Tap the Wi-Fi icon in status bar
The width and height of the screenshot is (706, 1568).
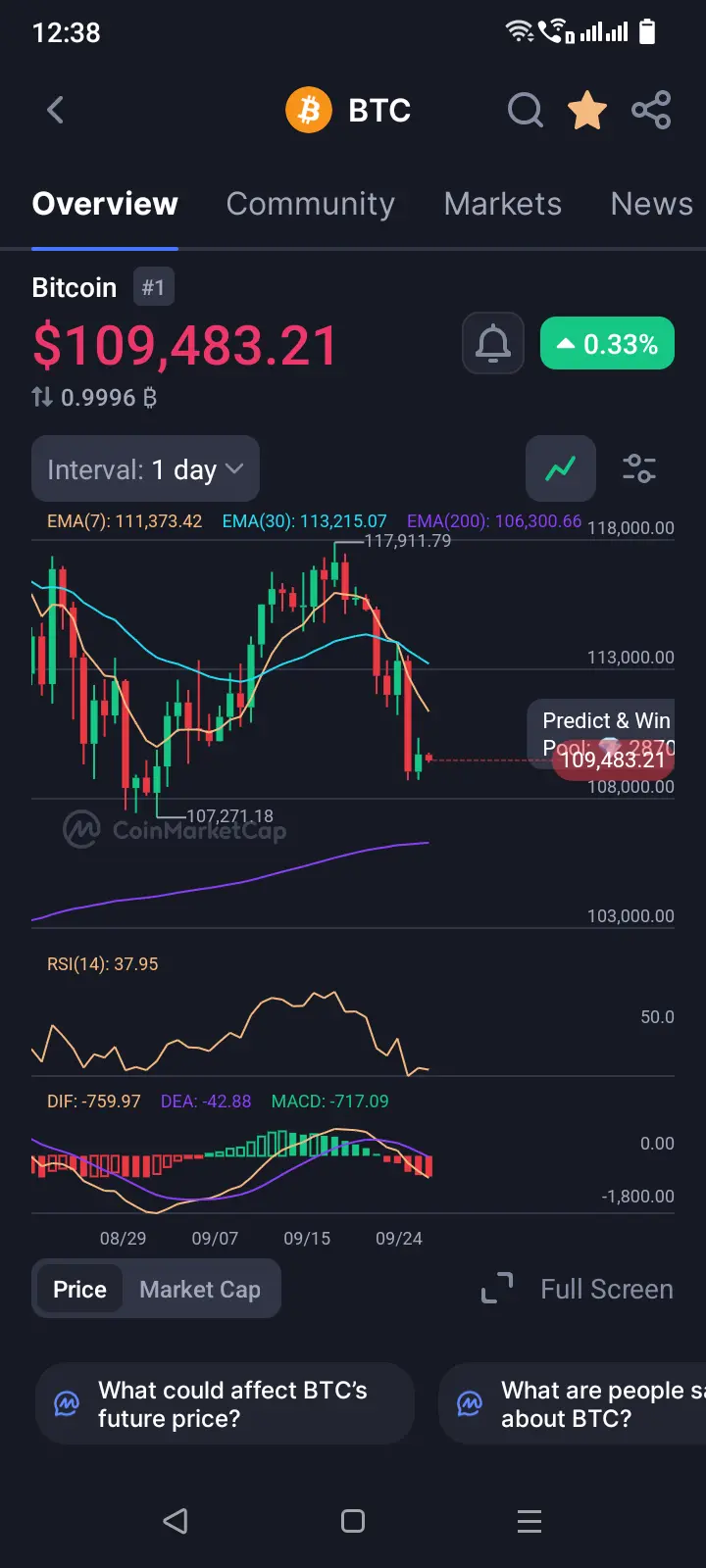tap(520, 32)
